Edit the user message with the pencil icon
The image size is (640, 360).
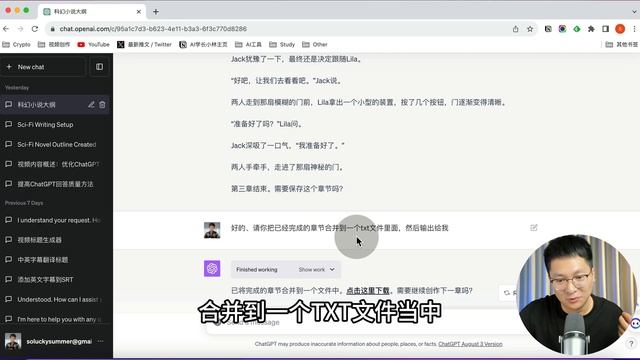click(533, 228)
